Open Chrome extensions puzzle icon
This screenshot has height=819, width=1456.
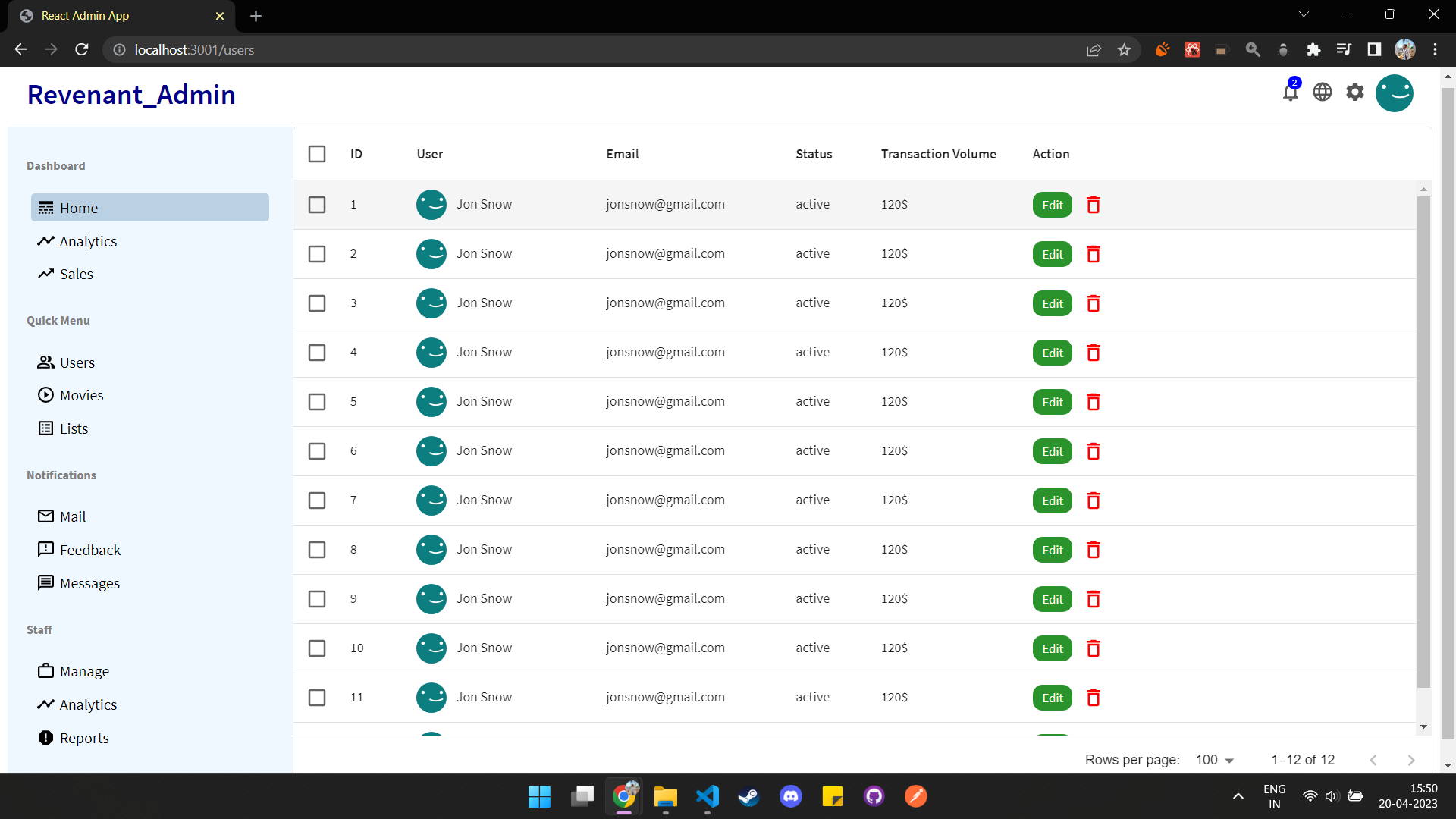(x=1313, y=50)
